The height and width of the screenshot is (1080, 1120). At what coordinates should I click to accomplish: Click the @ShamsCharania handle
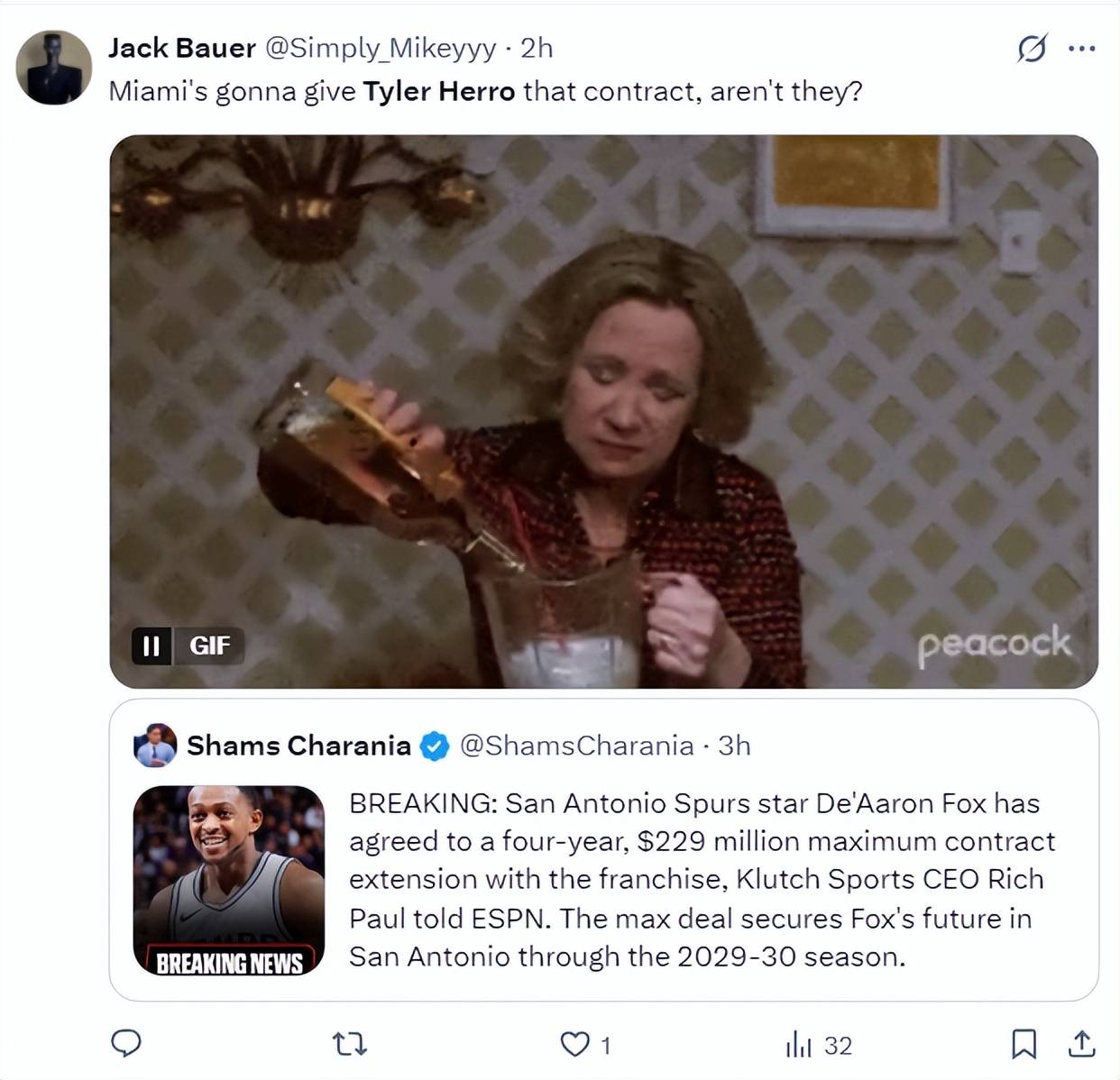coord(577,746)
